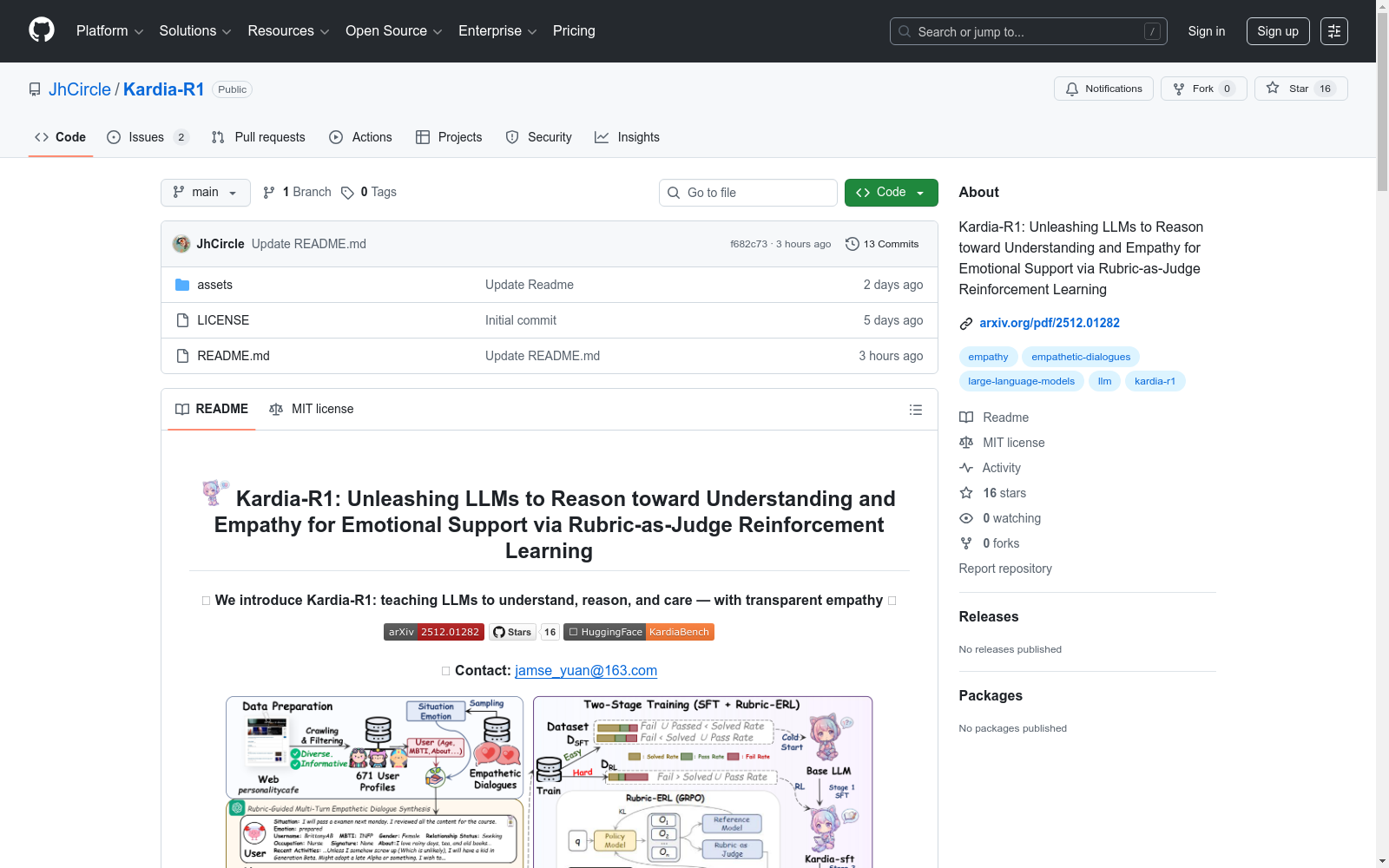The width and height of the screenshot is (1389, 868).
Task: Click the bell icon in Notifications
Action: 1072,89
